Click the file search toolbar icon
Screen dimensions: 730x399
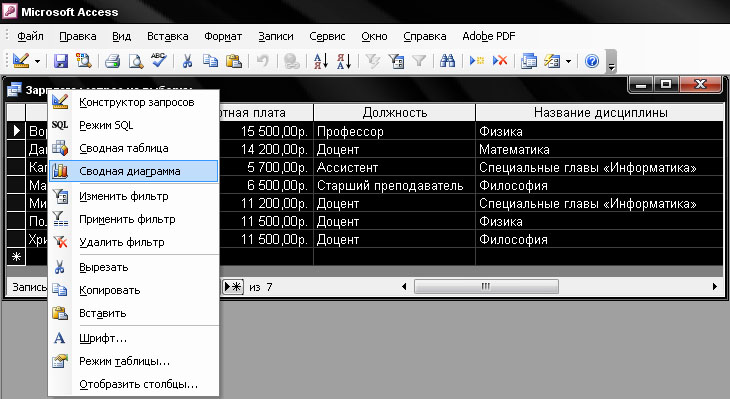[84, 61]
